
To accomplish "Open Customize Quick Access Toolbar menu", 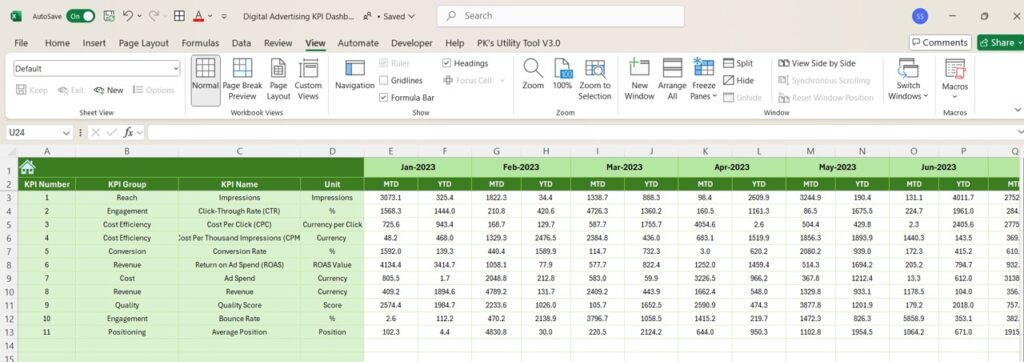I will pos(224,16).
